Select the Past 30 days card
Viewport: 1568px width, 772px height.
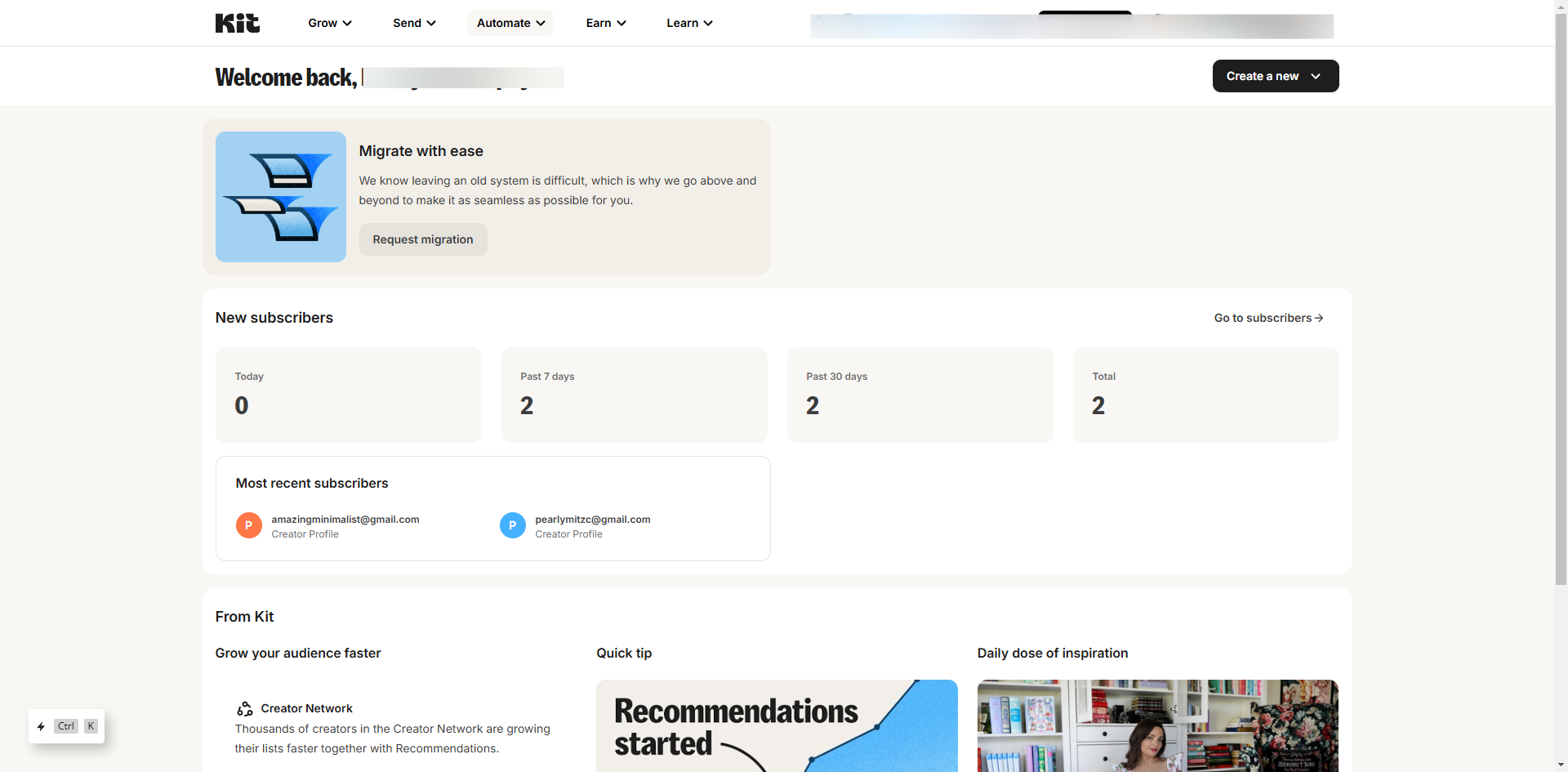pos(920,395)
